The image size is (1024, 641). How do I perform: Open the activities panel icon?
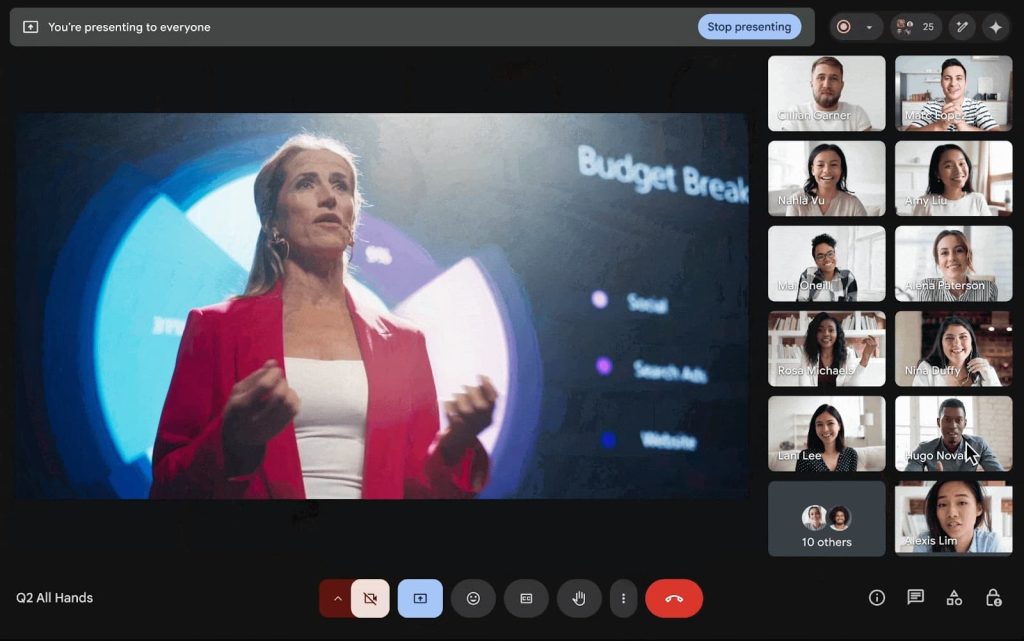pyautogui.click(x=954, y=597)
